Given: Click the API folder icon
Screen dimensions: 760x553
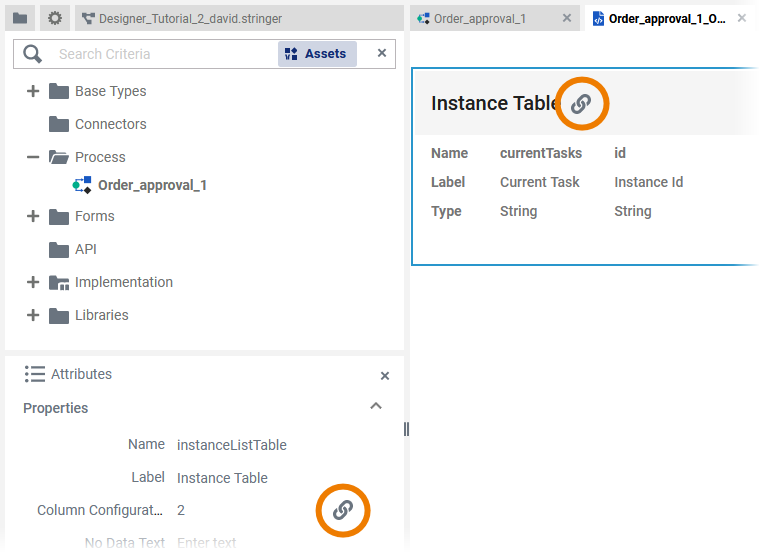Looking at the screenshot, I should [59, 249].
